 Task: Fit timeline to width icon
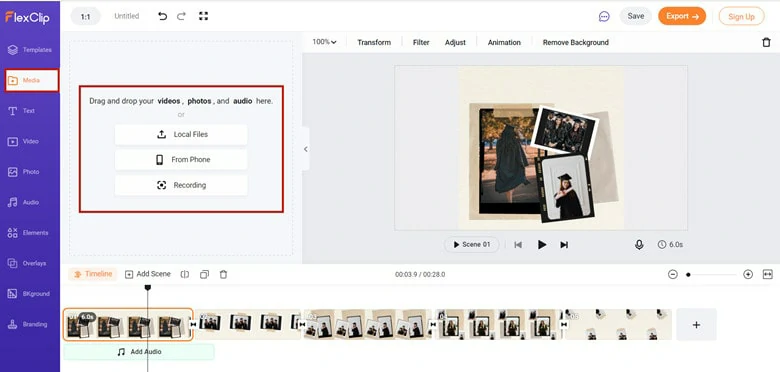[x=768, y=274]
